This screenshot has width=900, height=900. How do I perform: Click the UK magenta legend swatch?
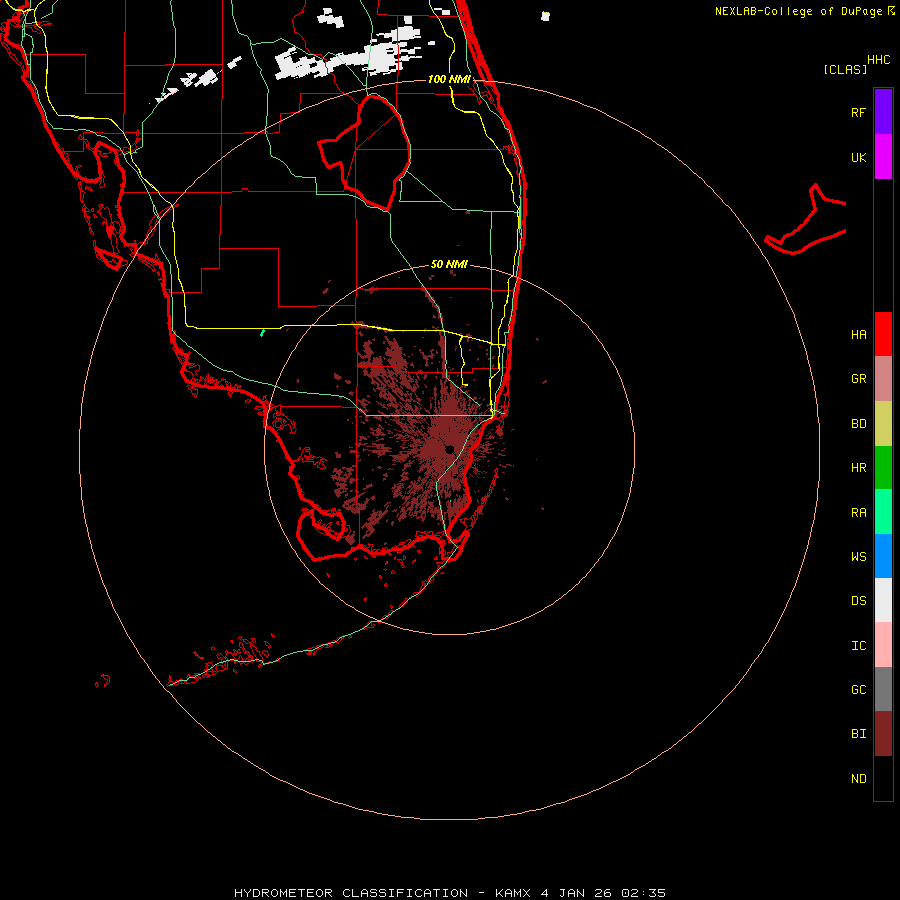click(883, 157)
